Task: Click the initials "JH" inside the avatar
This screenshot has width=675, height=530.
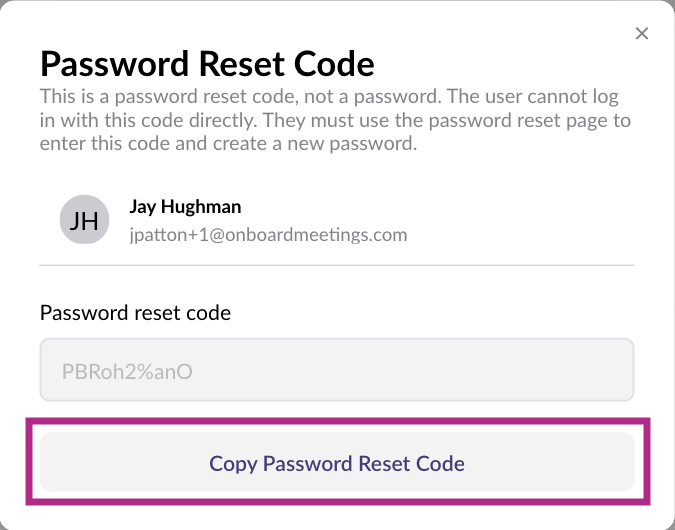Action: pyautogui.click(x=84, y=220)
